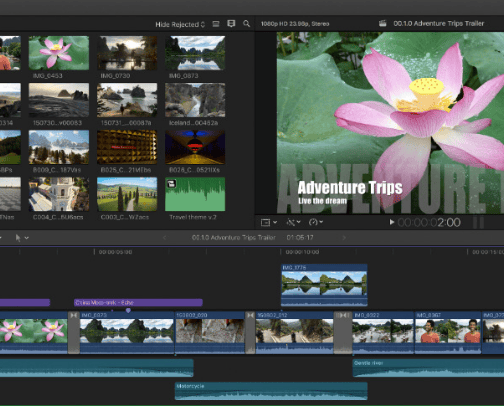Open the Hide Rejected filter popup
The width and height of the screenshot is (504, 406).
coord(180,24)
